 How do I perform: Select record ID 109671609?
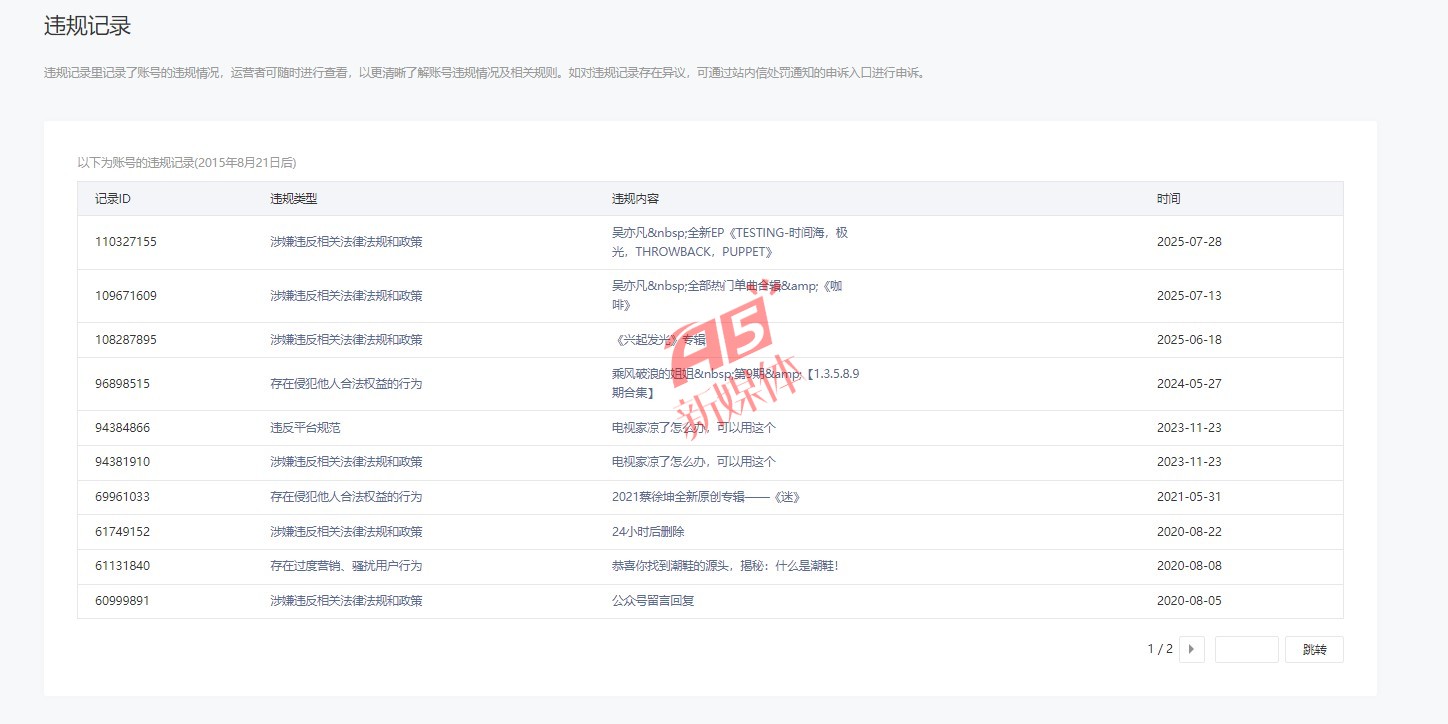click(126, 296)
